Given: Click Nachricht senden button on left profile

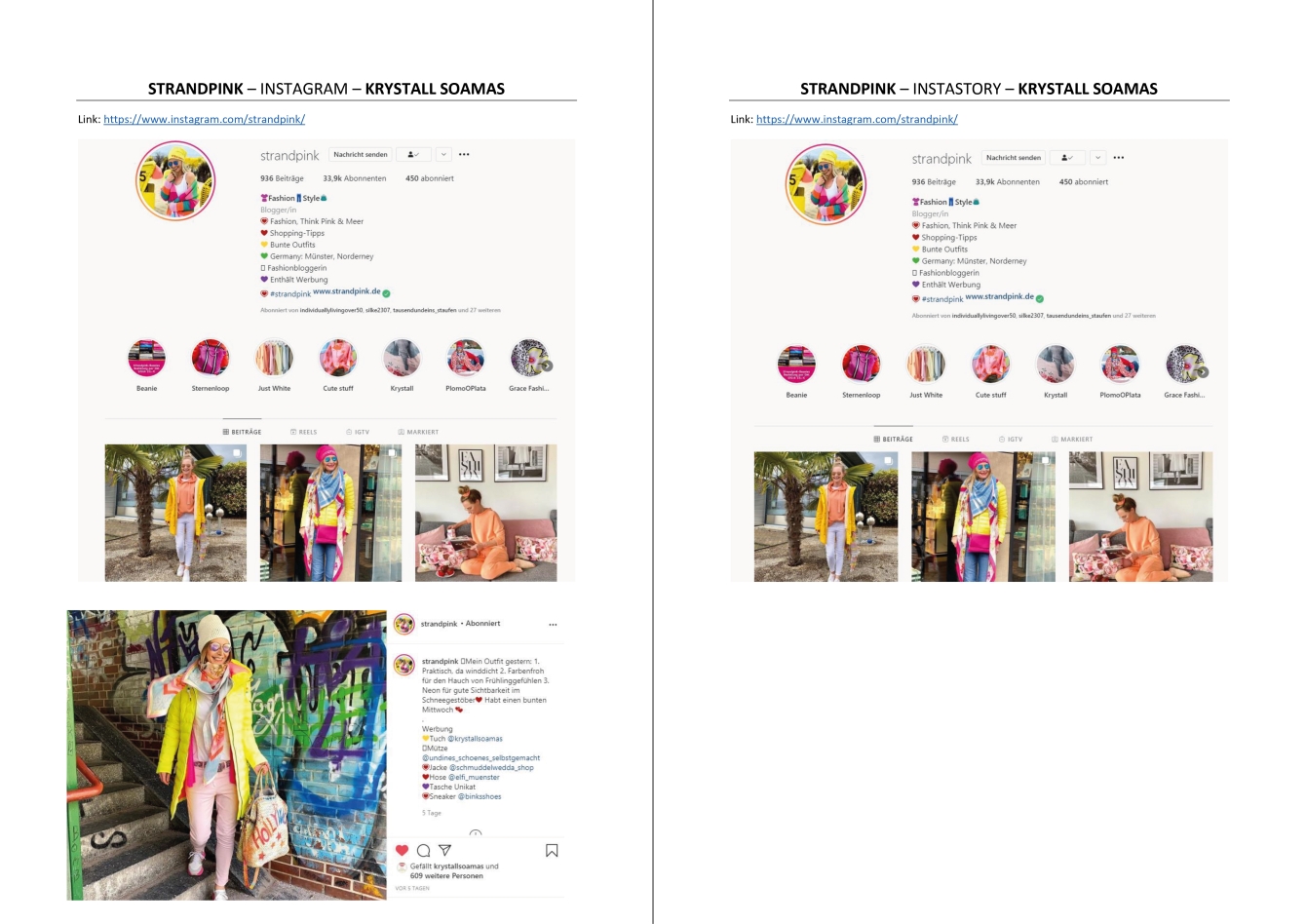Looking at the screenshot, I should [x=361, y=154].
